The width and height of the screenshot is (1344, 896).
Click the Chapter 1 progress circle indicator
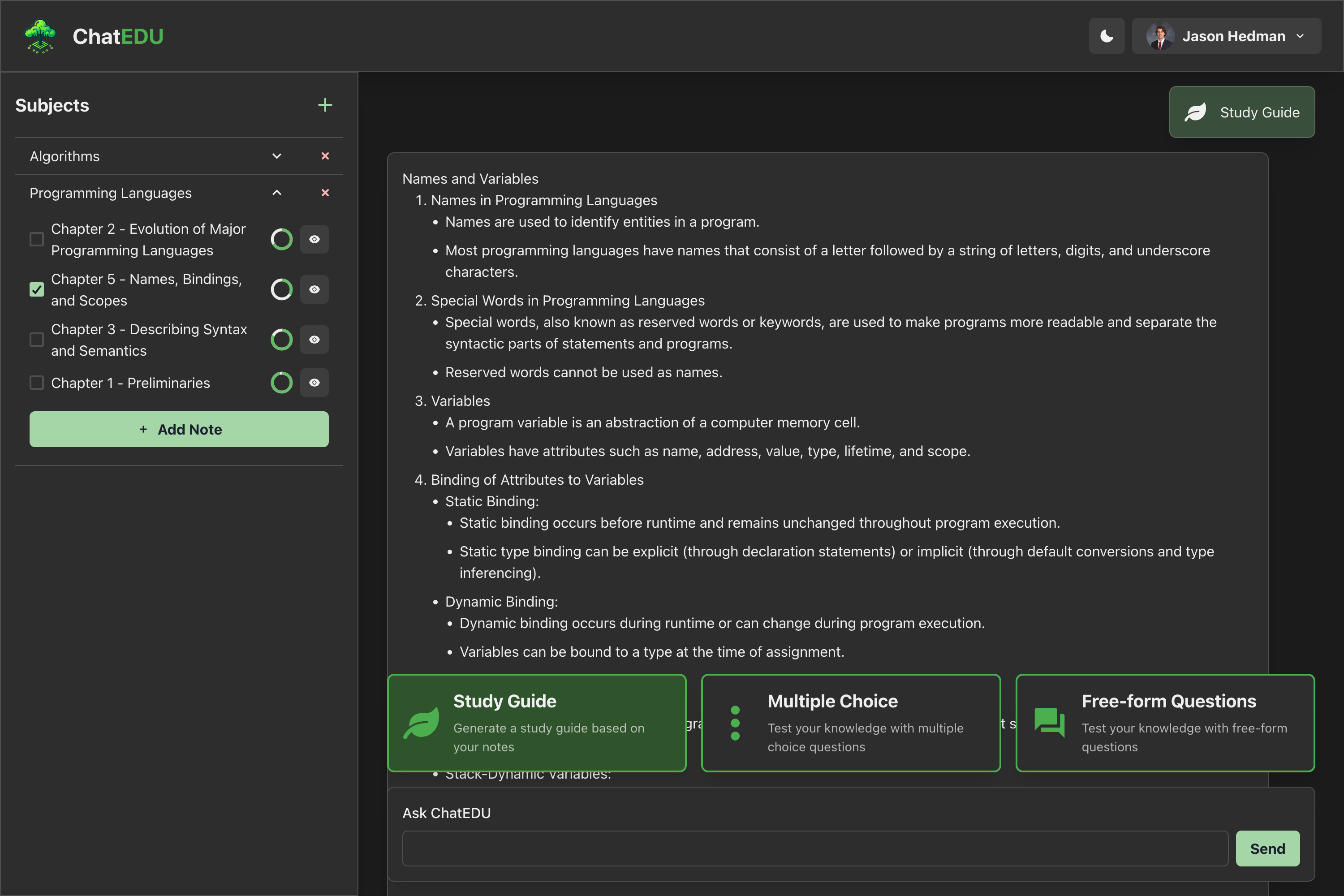(281, 383)
